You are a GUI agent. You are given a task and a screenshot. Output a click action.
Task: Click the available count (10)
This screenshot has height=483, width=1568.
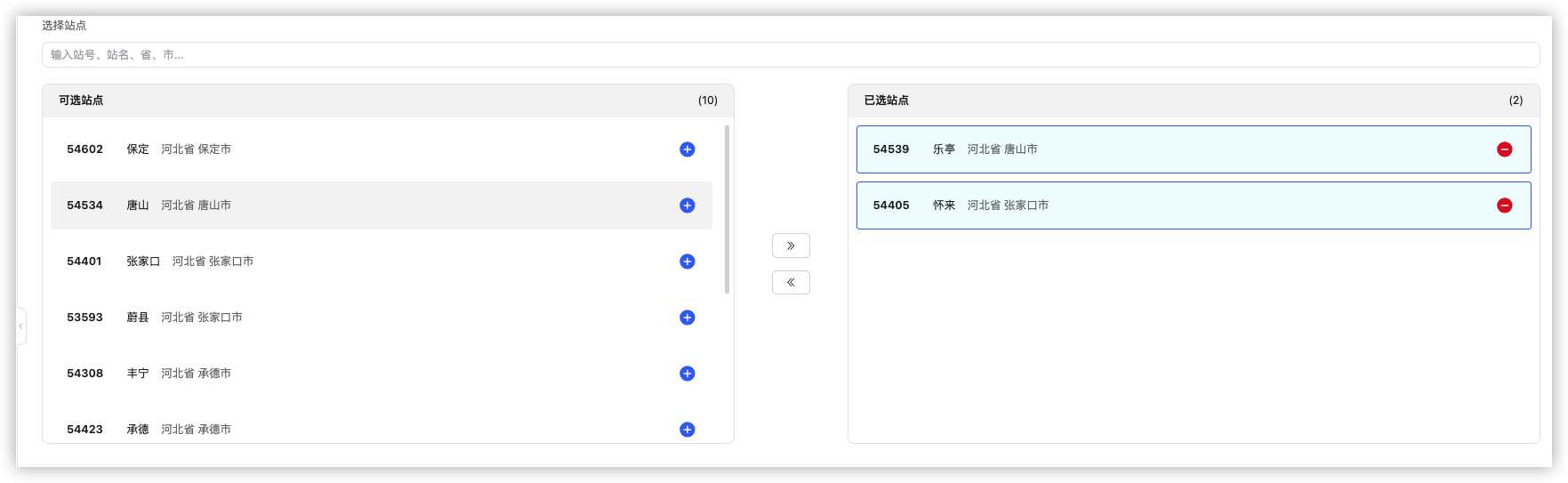coord(708,101)
